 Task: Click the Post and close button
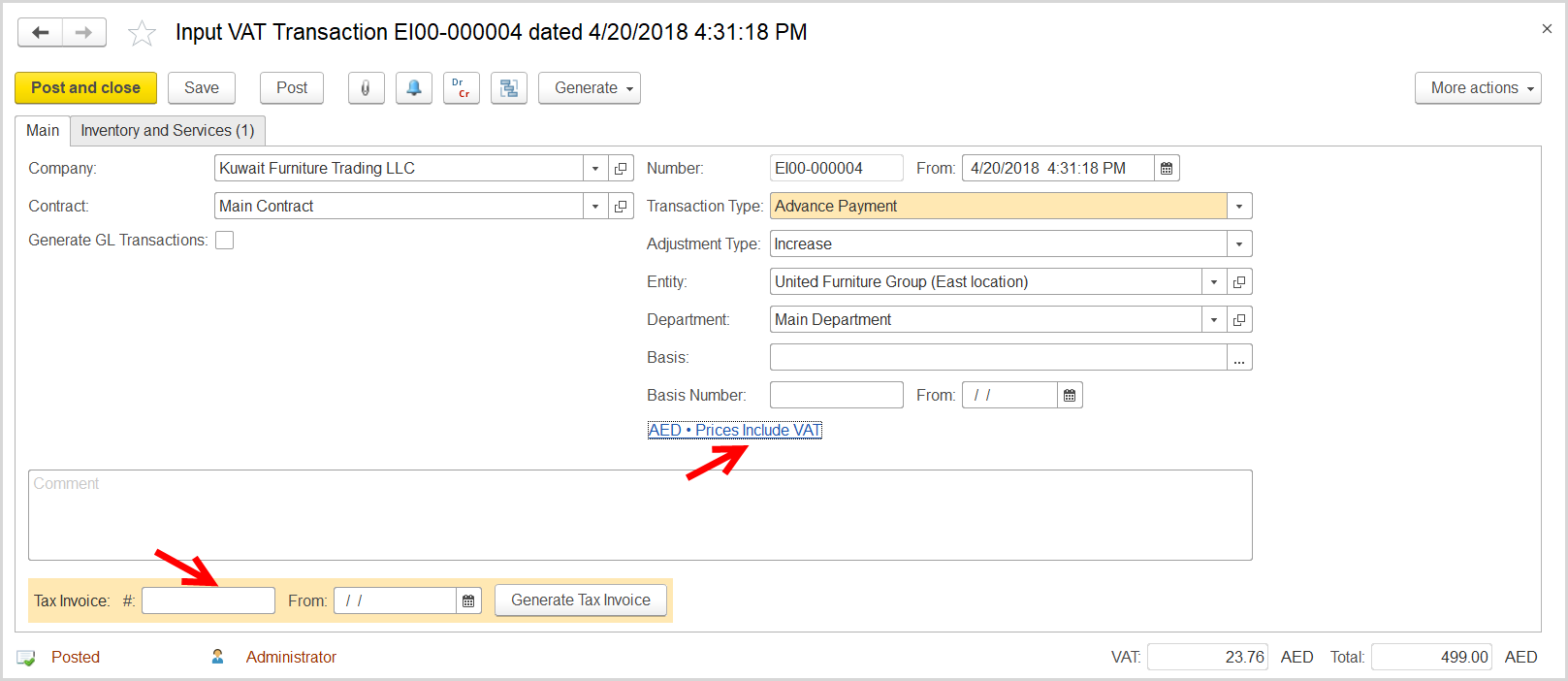tap(85, 87)
